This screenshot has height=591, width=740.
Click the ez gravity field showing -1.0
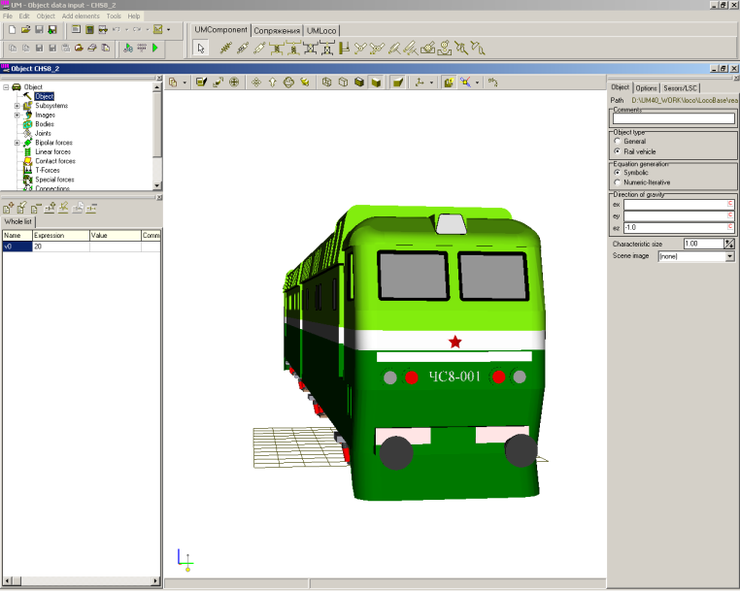click(679, 228)
